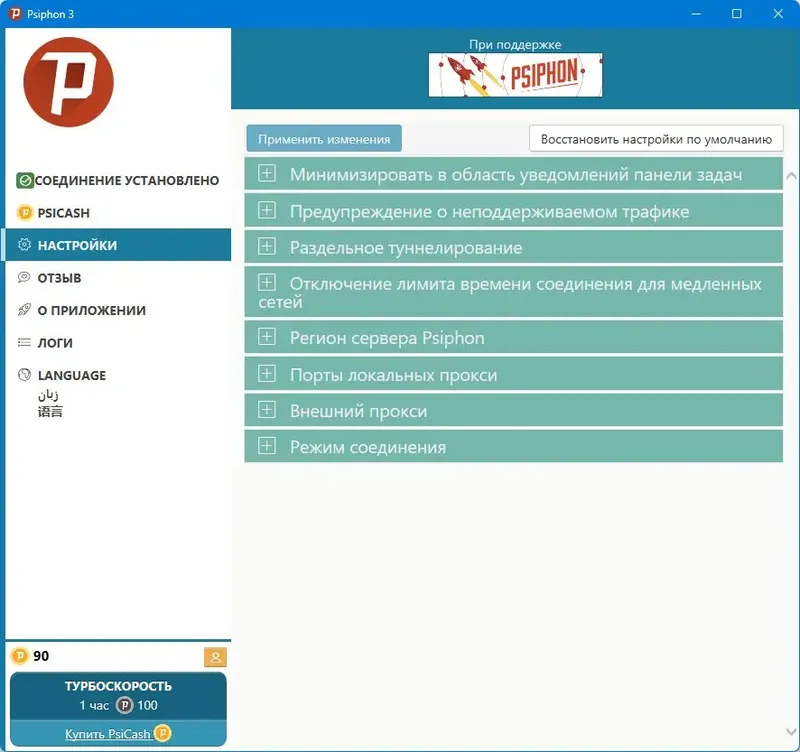Show the ЛОГИ section
Viewport: 800px width, 752px height.
(118, 342)
